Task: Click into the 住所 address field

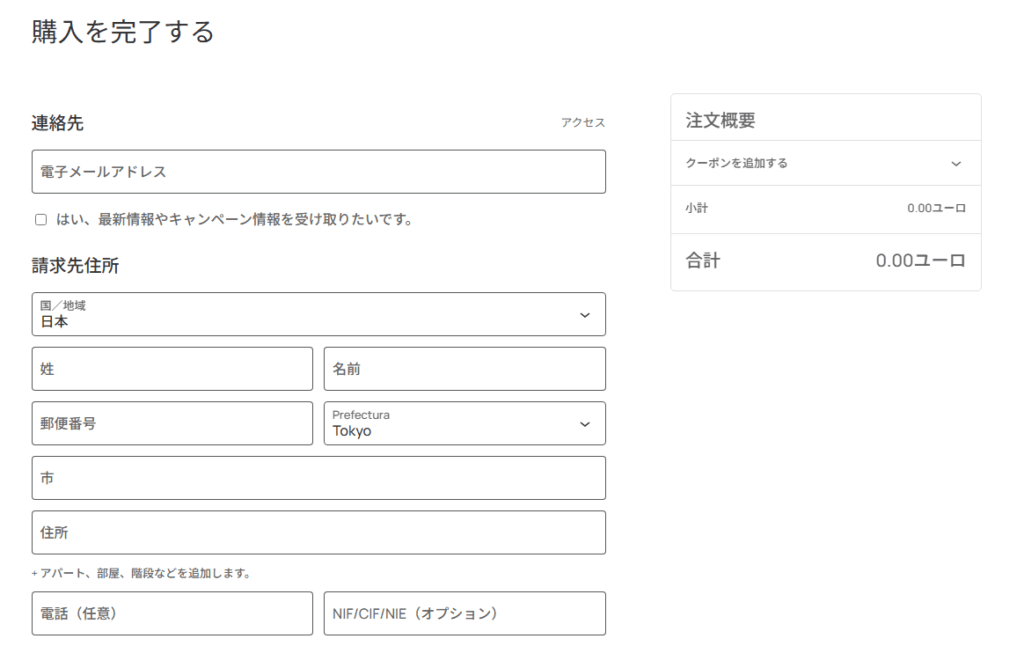Action: (x=319, y=532)
